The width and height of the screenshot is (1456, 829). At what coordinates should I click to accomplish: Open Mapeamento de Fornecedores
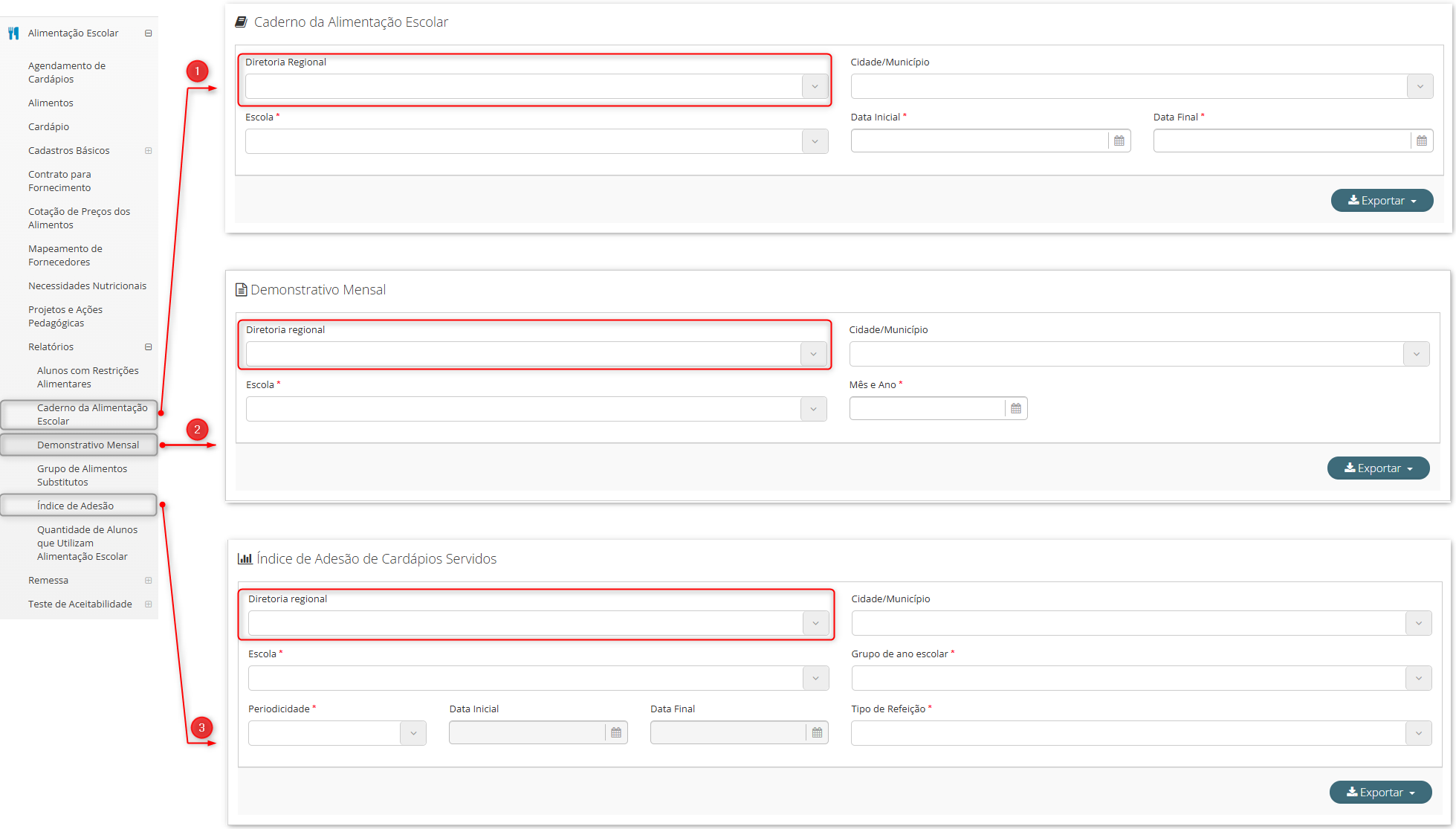pyautogui.click(x=65, y=255)
